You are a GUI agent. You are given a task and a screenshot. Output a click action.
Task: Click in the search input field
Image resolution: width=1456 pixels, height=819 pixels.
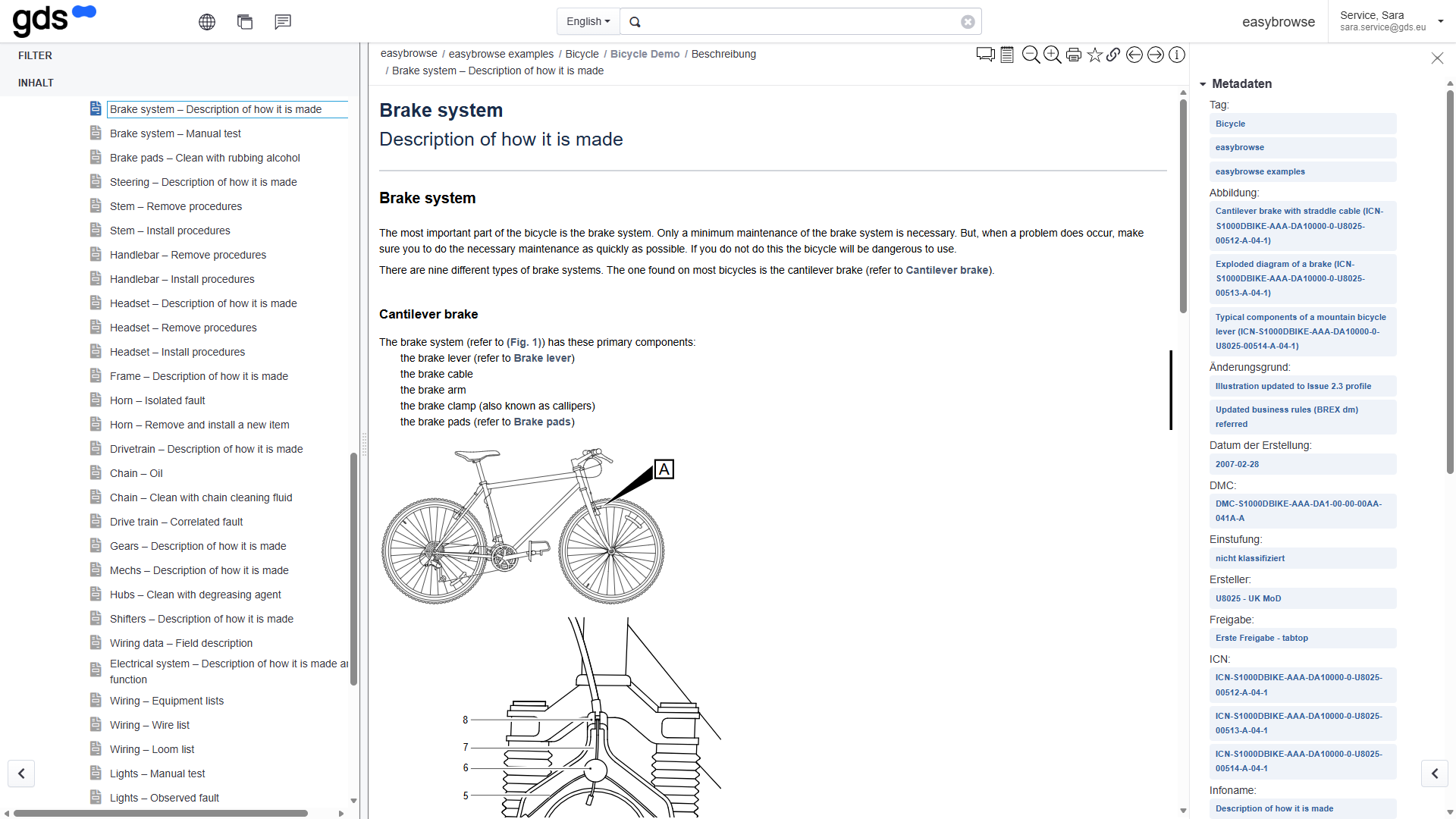[x=801, y=22]
